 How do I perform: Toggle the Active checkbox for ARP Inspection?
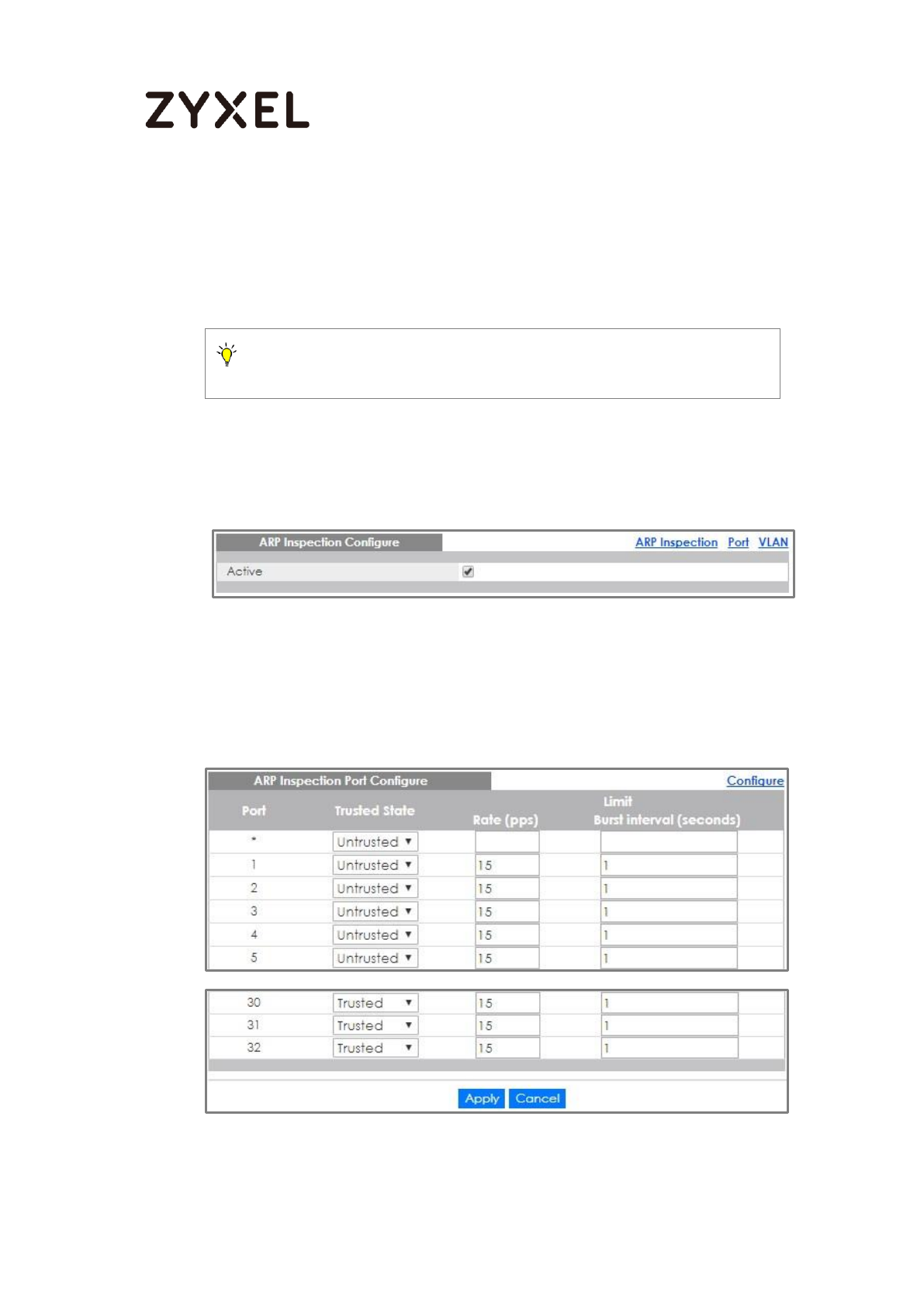click(468, 571)
